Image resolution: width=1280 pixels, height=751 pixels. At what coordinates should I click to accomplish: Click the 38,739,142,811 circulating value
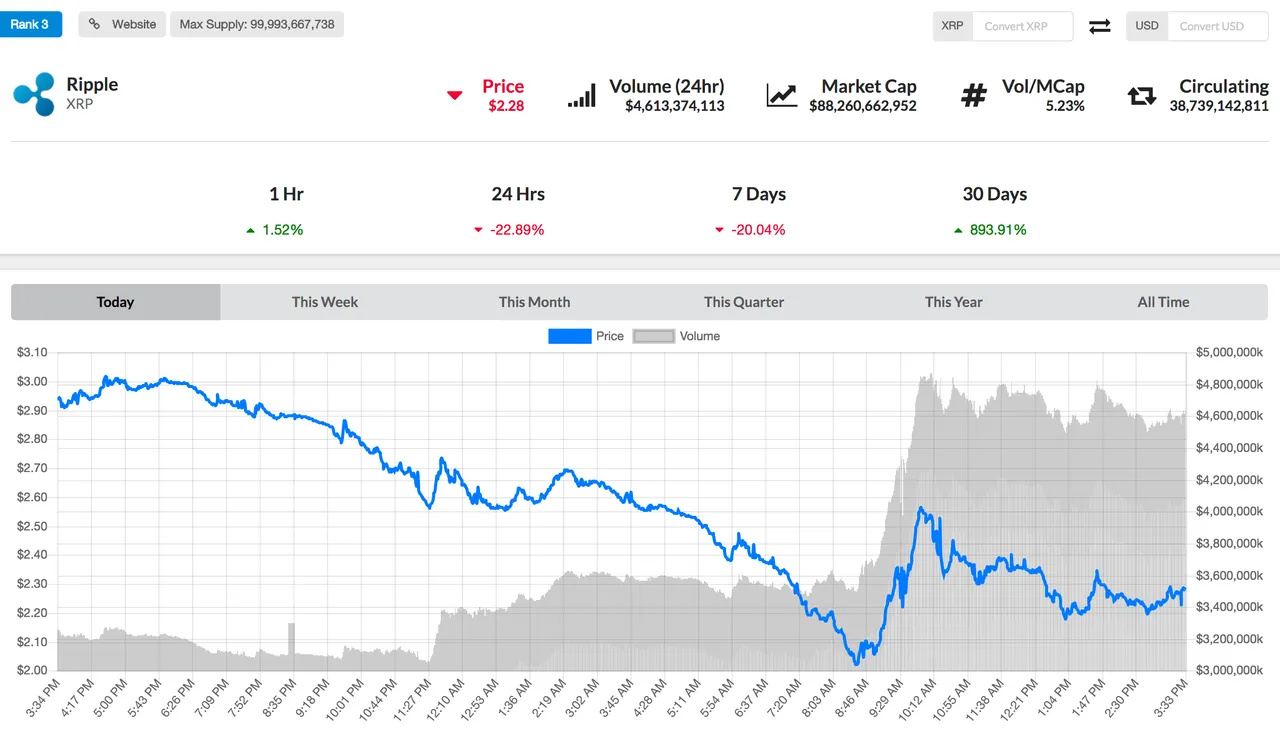1219,106
